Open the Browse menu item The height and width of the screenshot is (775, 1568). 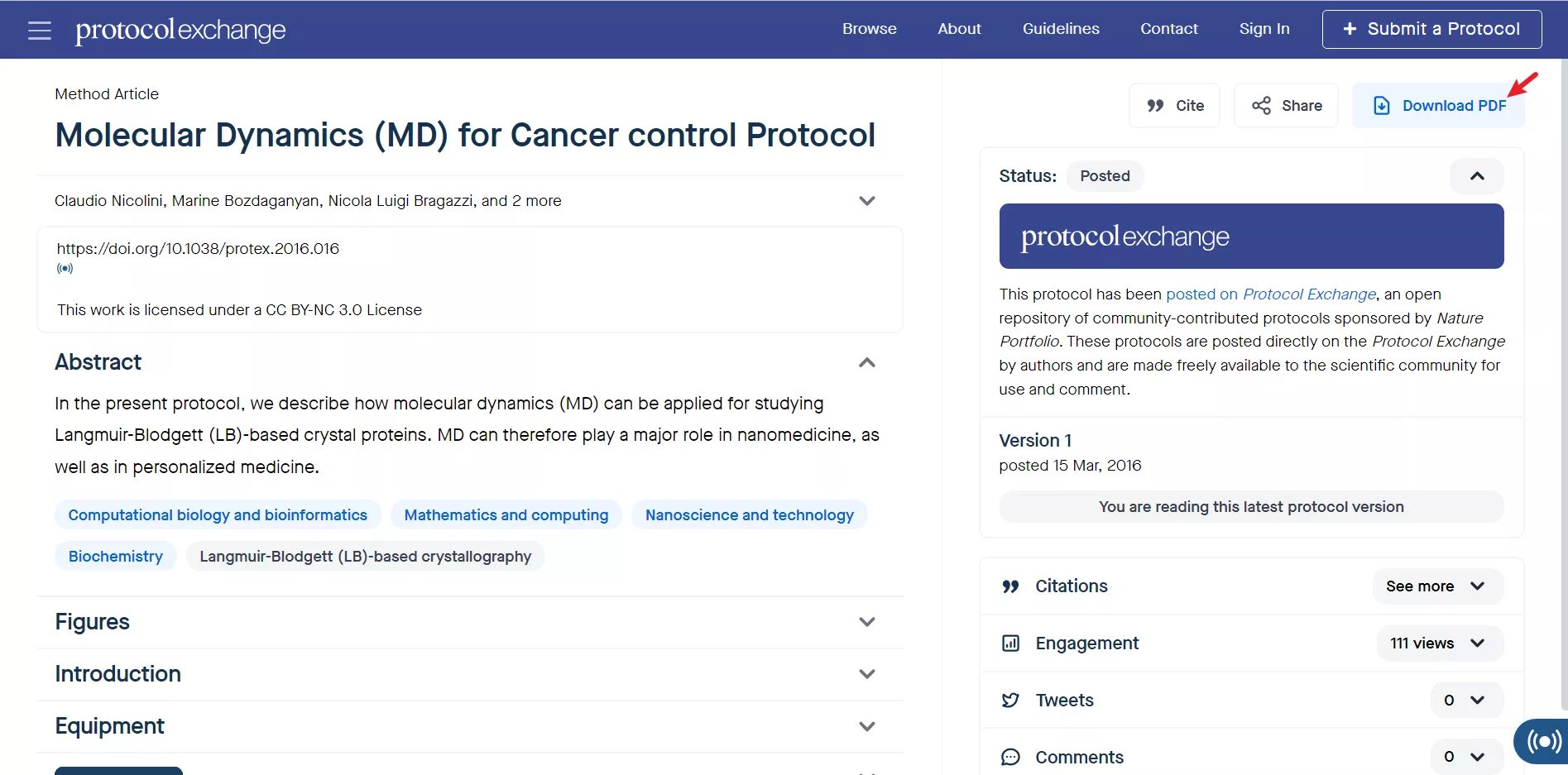click(x=869, y=29)
